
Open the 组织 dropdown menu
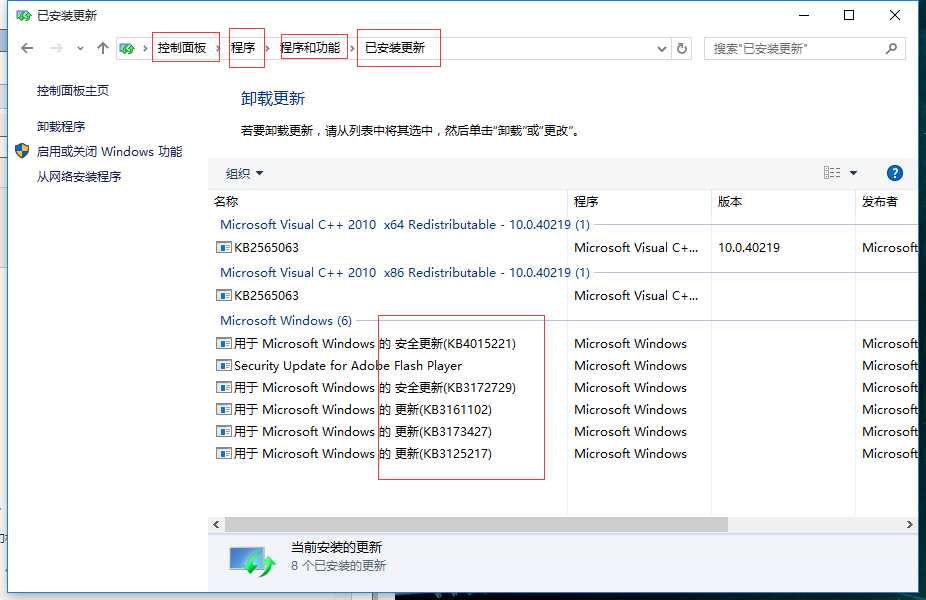(244, 174)
